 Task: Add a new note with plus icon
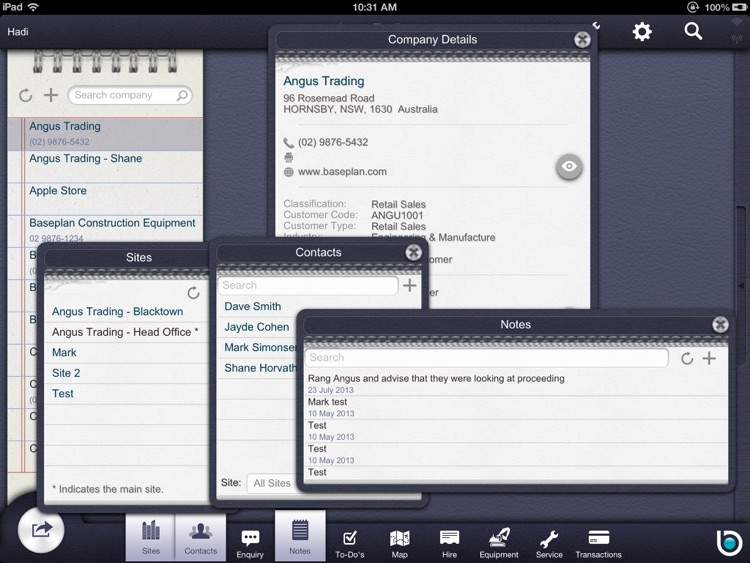709,358
